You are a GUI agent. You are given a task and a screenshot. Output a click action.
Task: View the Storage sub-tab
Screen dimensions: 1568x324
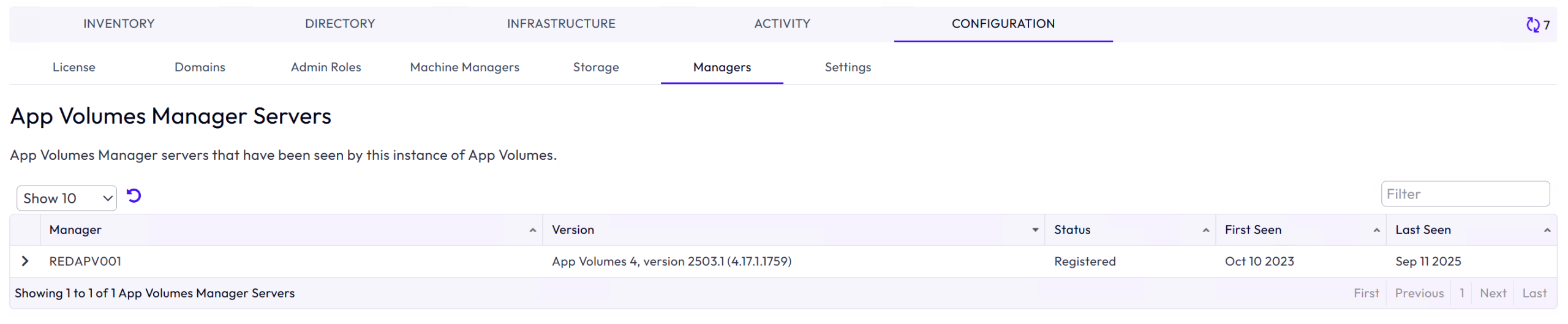pos(596,67)
